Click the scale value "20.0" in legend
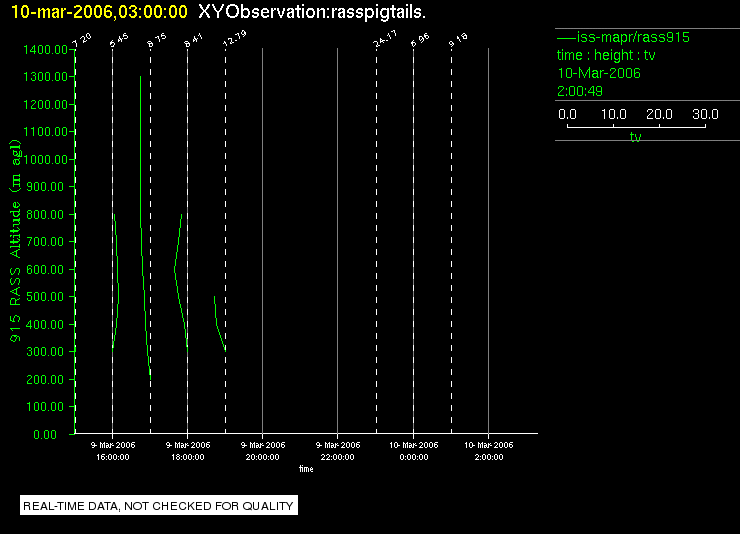Screen dimensions: 740x534 click(659, 114)
